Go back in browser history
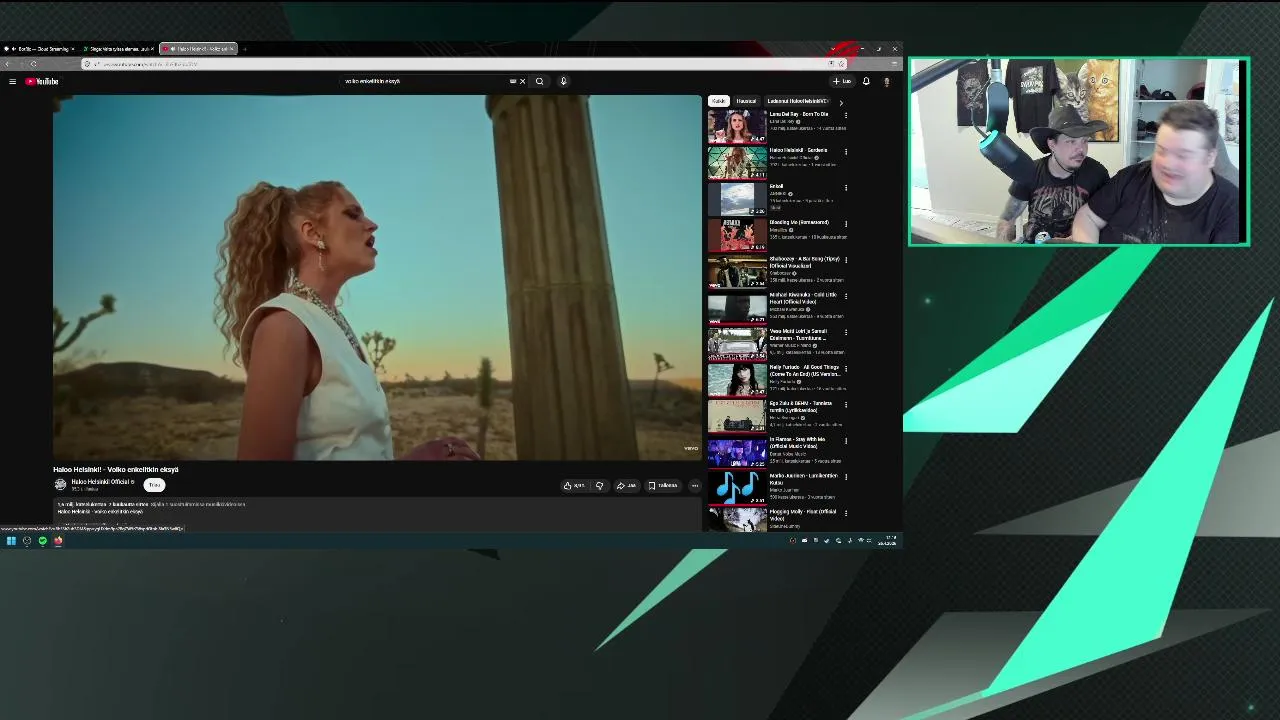The image size is (1280, 720). click(8, 64)
